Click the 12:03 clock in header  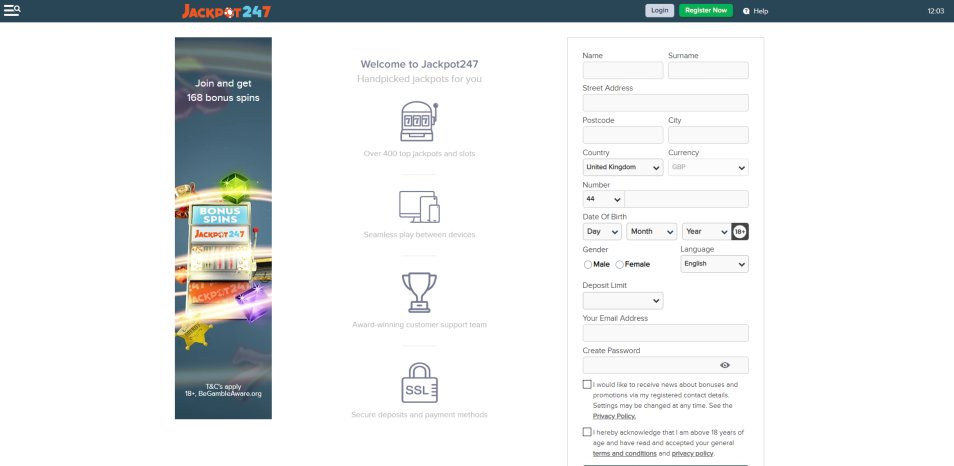click(x=936, y=11)
